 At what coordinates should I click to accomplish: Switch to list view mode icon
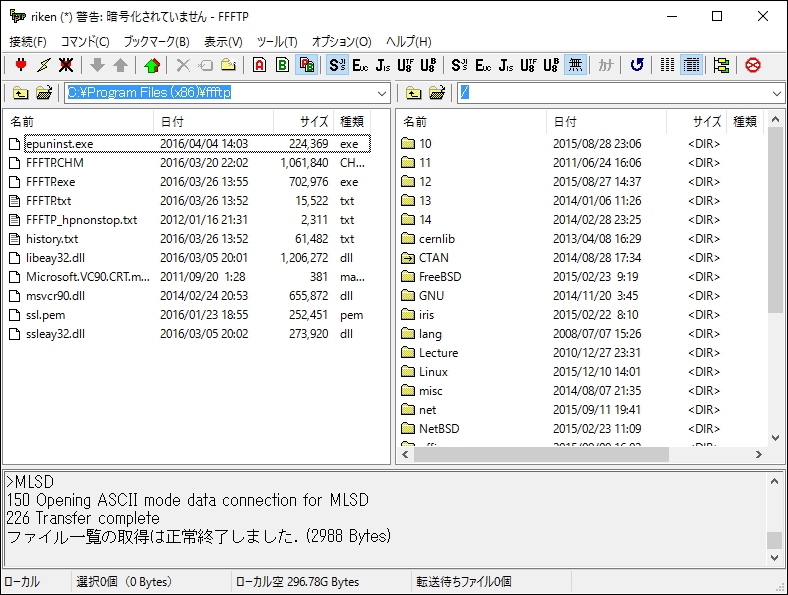pyautogui.click(x=667, y=65)
